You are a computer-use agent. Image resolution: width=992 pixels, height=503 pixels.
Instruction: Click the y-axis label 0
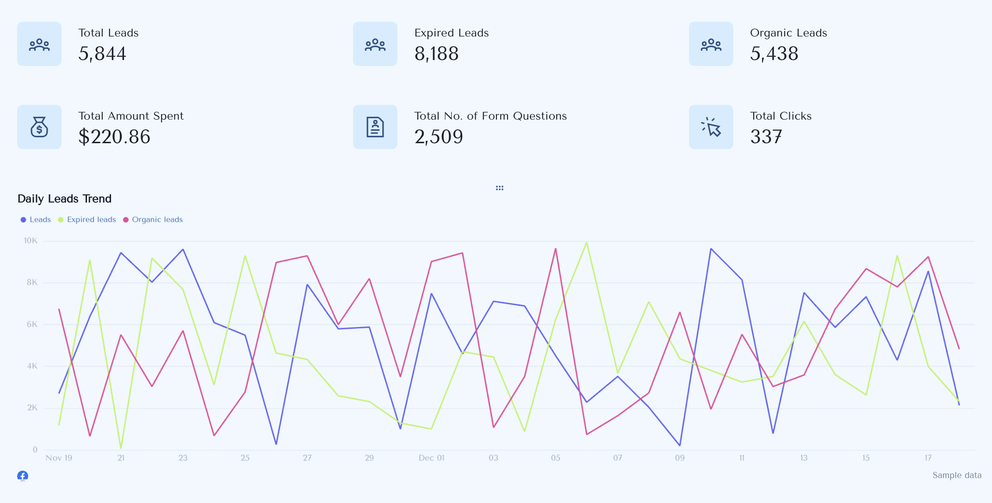(x=35, y=450)
